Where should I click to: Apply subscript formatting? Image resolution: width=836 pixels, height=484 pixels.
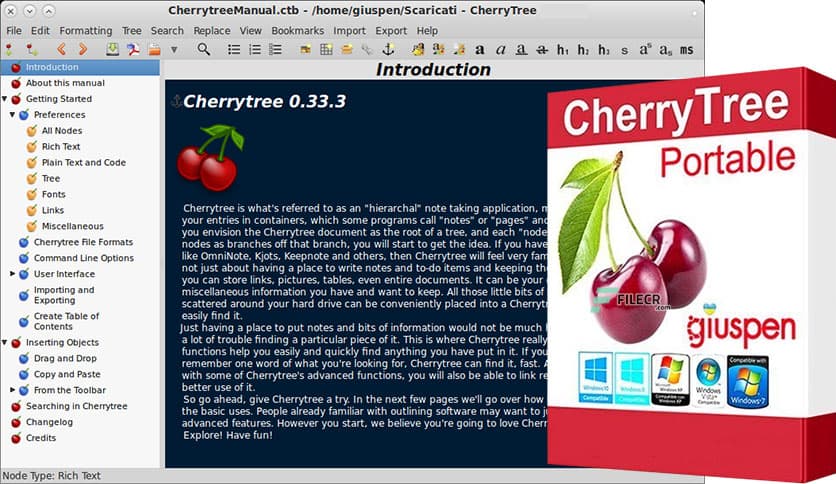pos(665,50)
